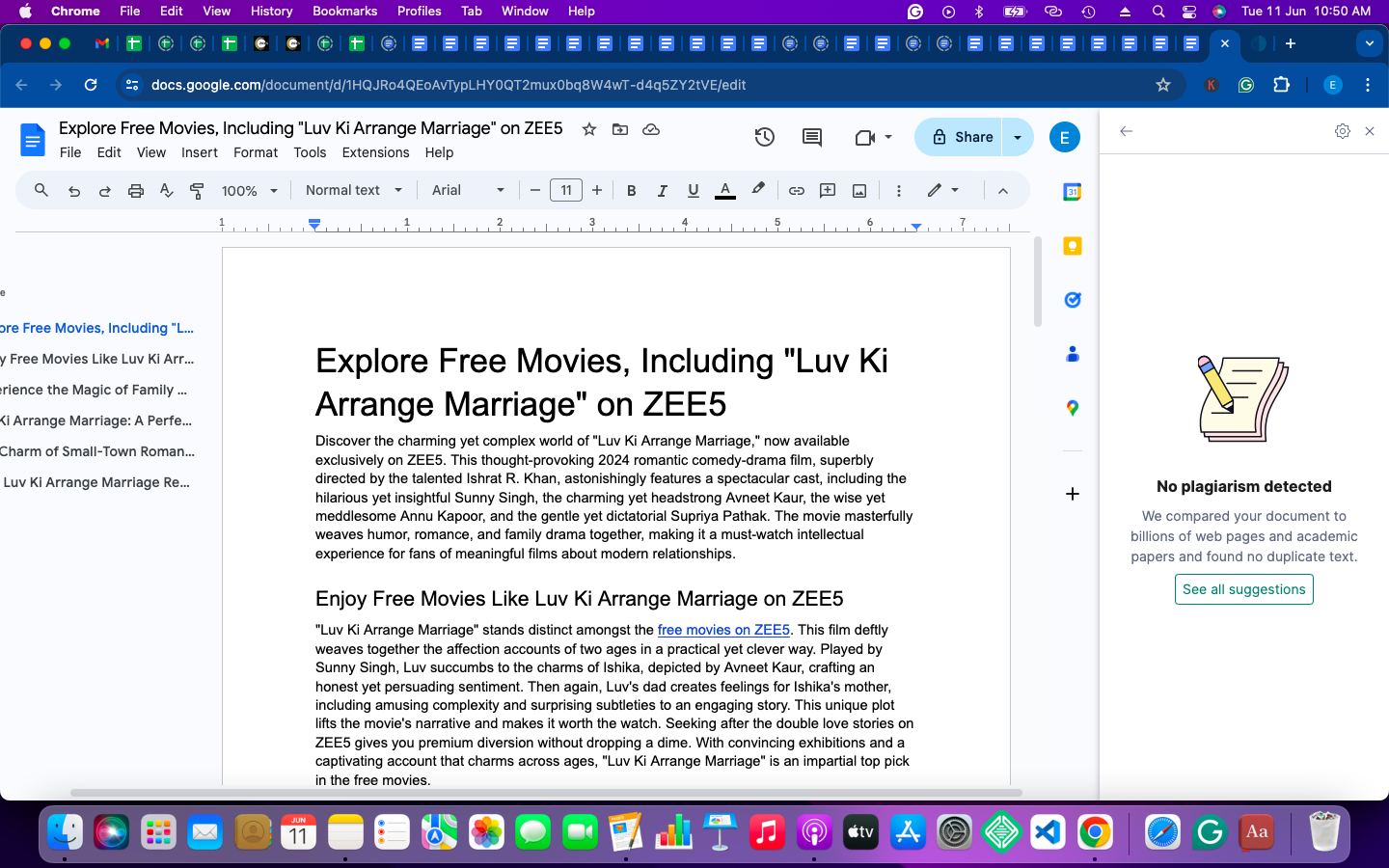Open the Normal text style dropdown
Viewport: 1389px width, 868px height.
[x=354, y=191]
